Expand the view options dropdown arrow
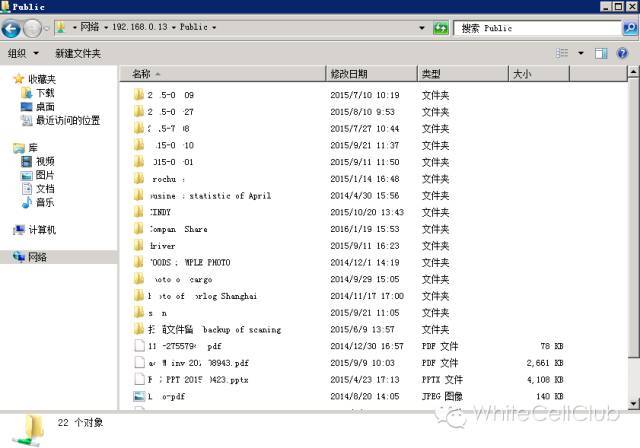640x448 pixels. coord(580,53)
